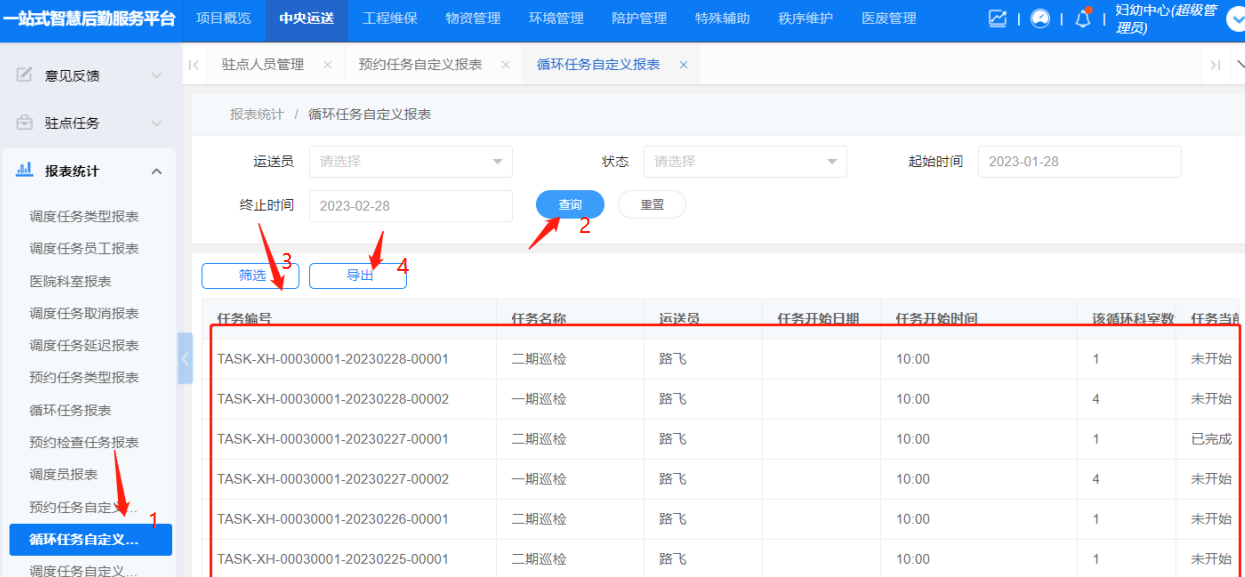
Task: Close the 循环任务自定义报表 tab
Action: [683, 65]
